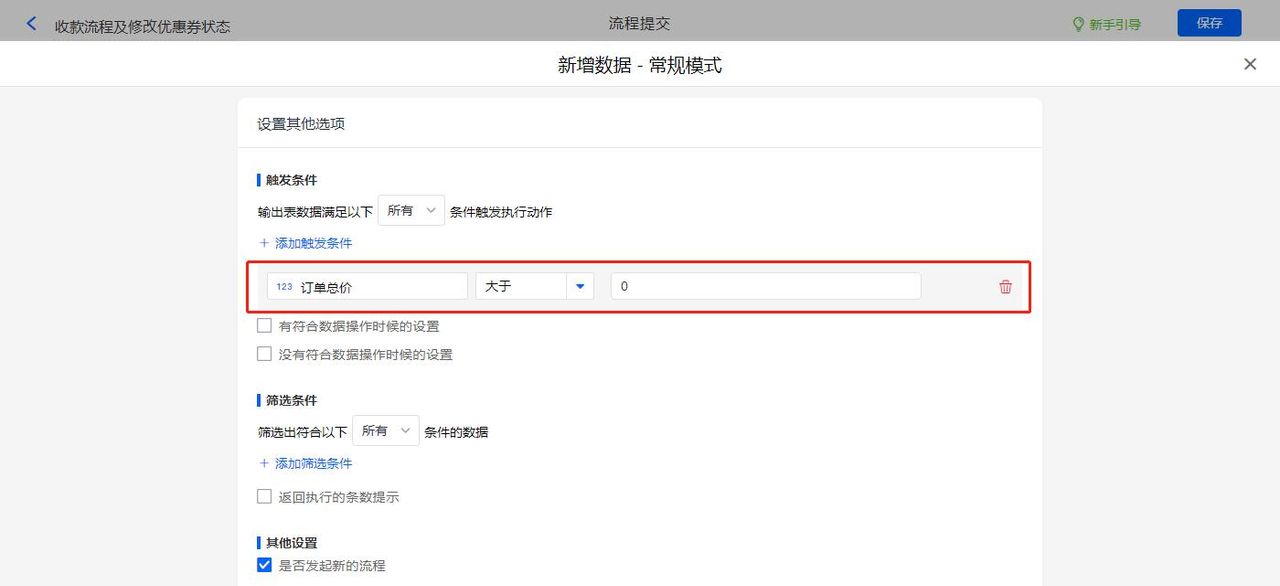Click the value input showing 0
The image size is (1280, 586).
tap(765, 286)
